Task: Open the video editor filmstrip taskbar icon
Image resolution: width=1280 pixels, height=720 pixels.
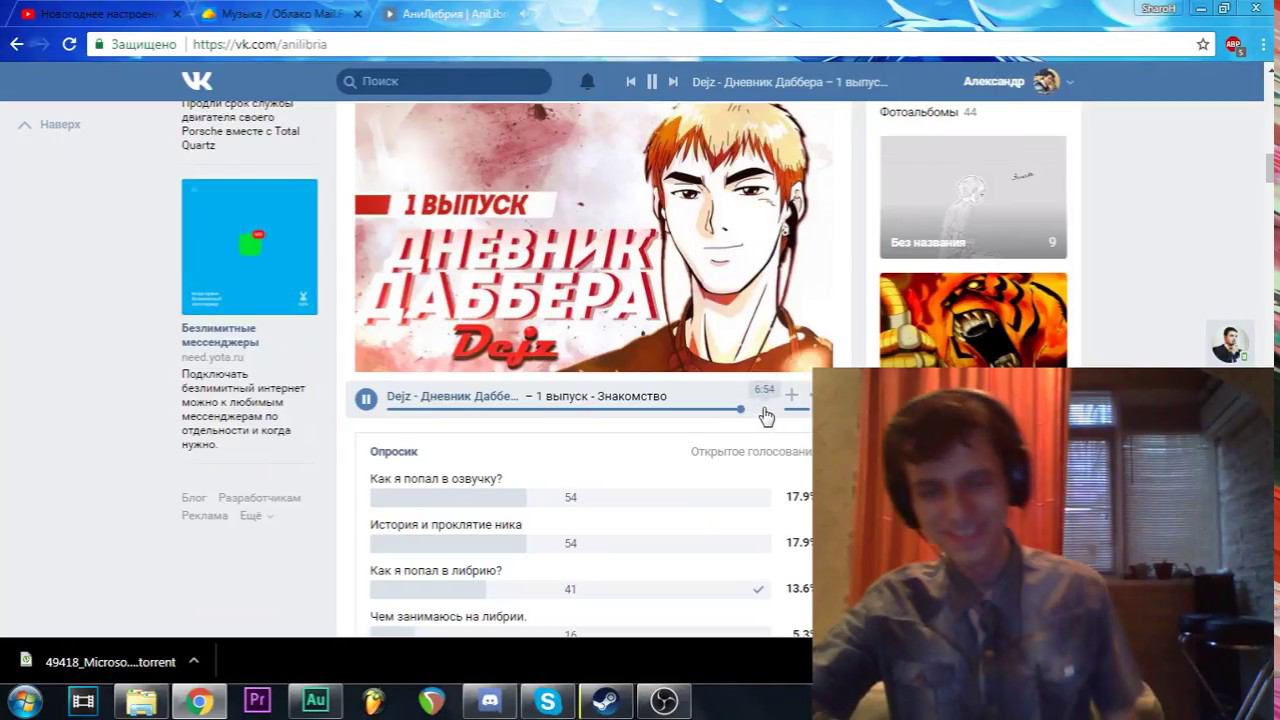Action: 84,702
